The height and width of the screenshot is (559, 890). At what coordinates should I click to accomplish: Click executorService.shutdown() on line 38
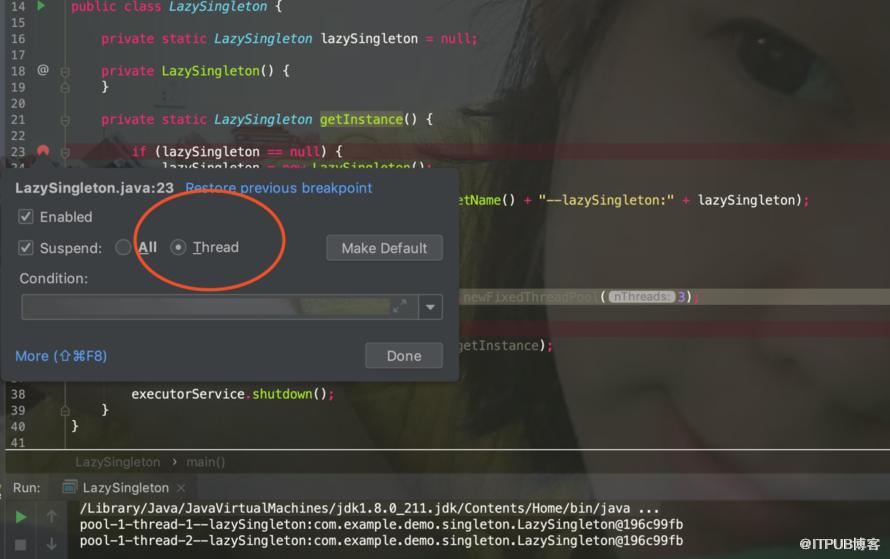pos(232,394)
